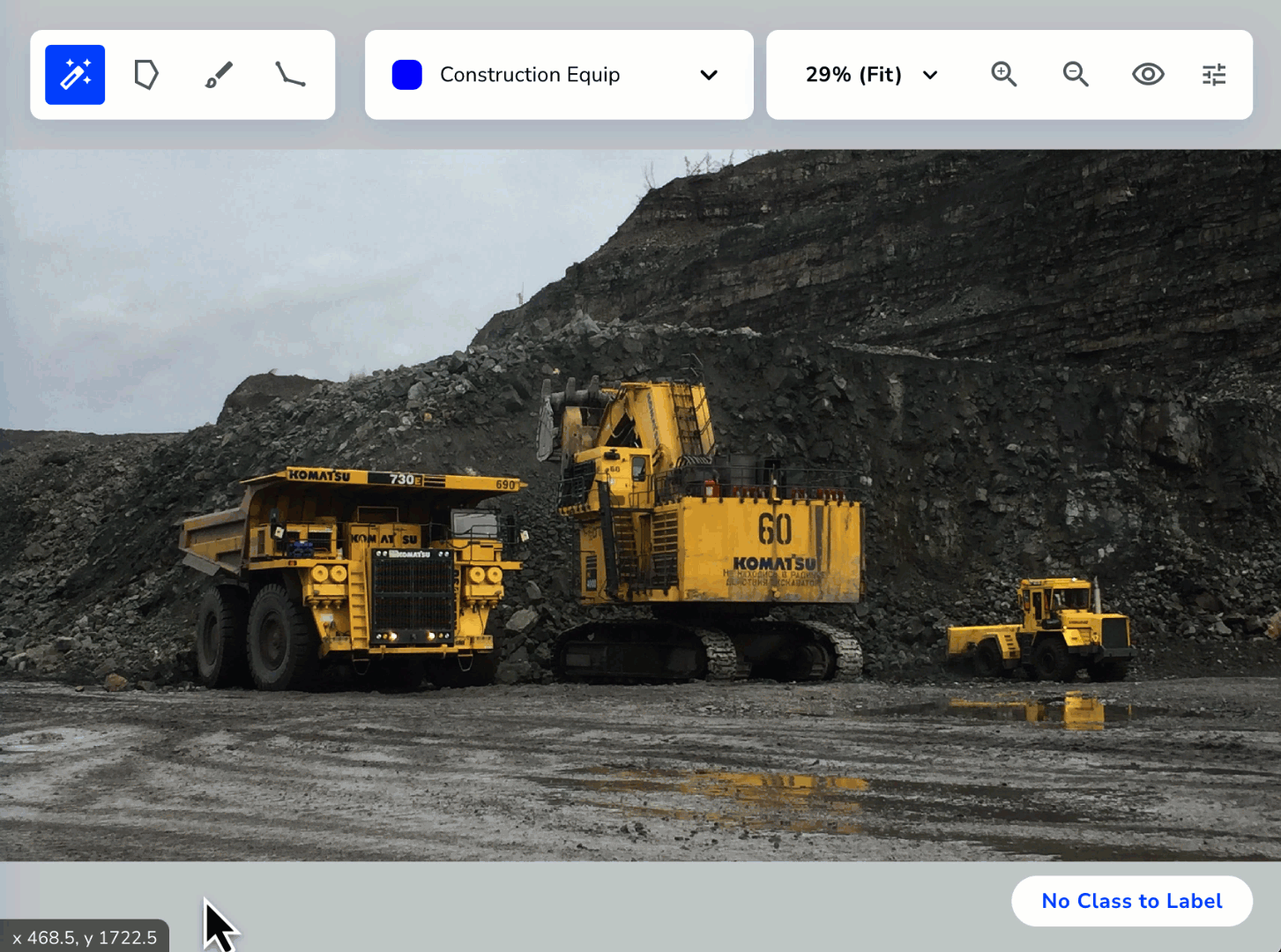This screenshot has height=952, width=1281.
Task: Click the Komatsu 60 excavator in the image
Action: (701, 529)
